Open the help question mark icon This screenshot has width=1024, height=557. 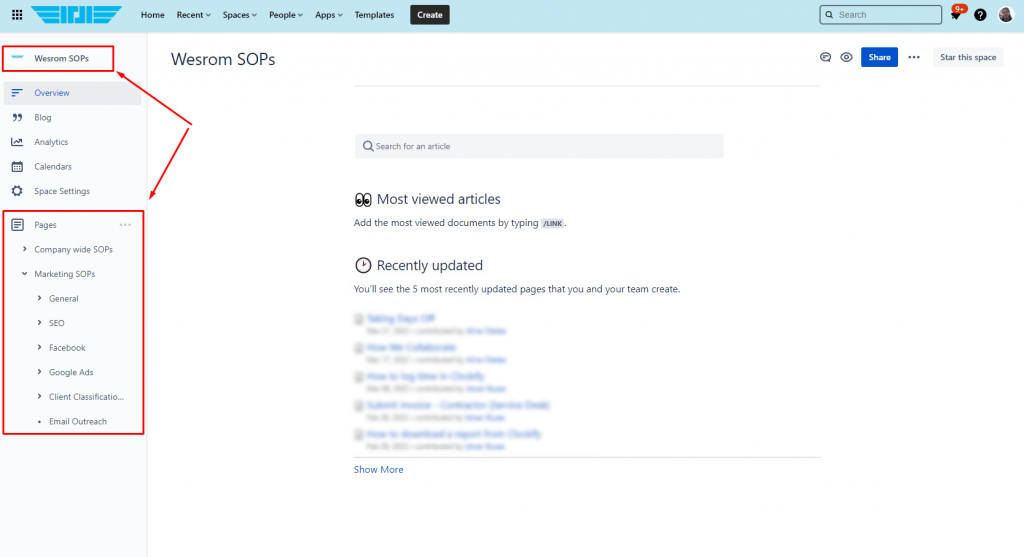(x=980, y=15)
